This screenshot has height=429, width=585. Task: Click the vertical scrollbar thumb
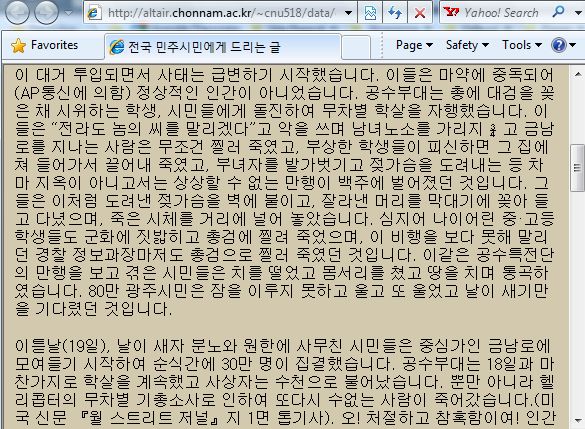click(x=578, y=167)
